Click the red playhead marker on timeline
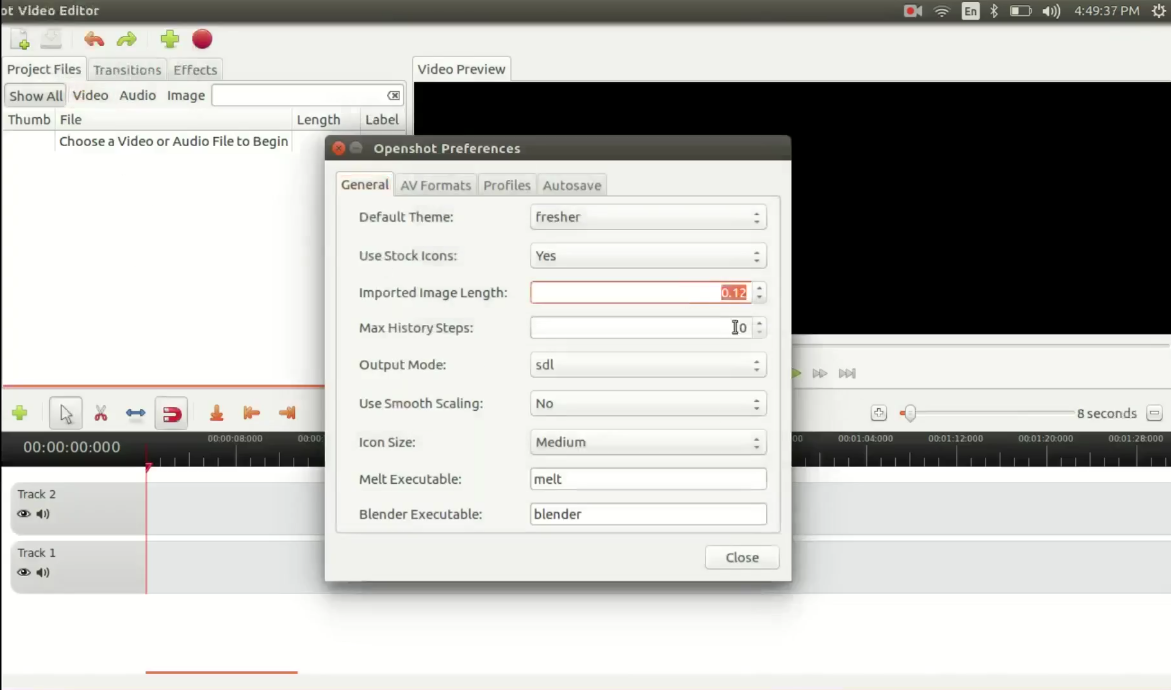The width and height of the screenshot is (1171, 690). tap(148, 467)
